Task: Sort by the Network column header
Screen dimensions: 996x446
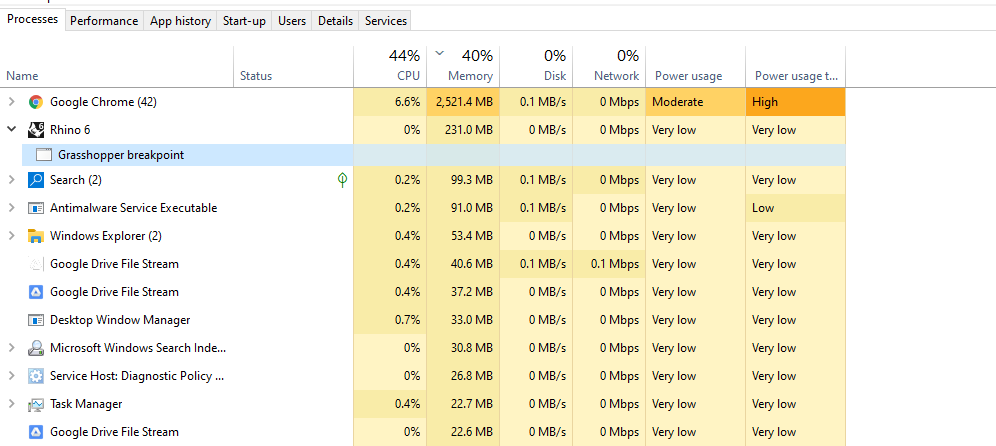Action: click(609, 66)
